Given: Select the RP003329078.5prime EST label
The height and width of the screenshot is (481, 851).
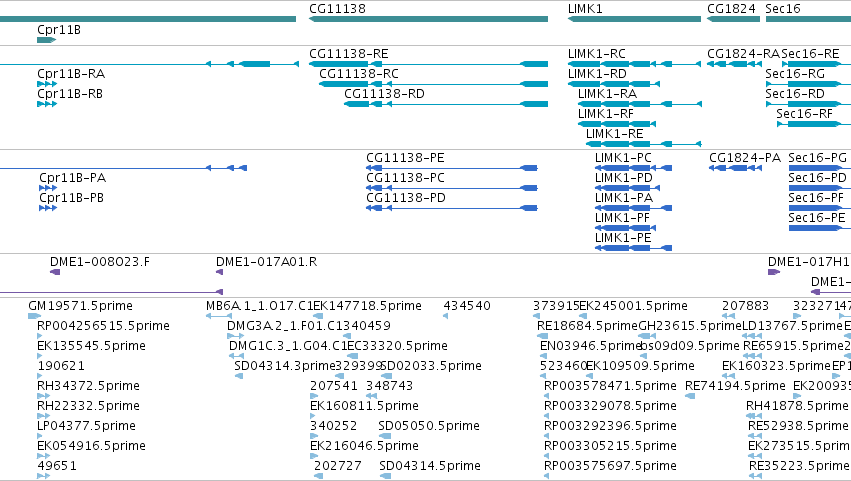Looking at the screenshot, I should coord(610,406).
